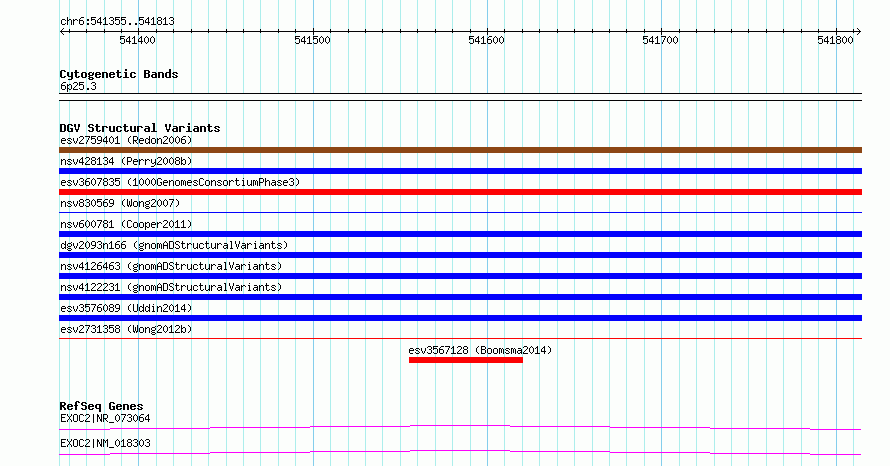Screen dimensions: 890x466
Task: Click the 541800 ruler position label
Action: (x=835, y=40)
